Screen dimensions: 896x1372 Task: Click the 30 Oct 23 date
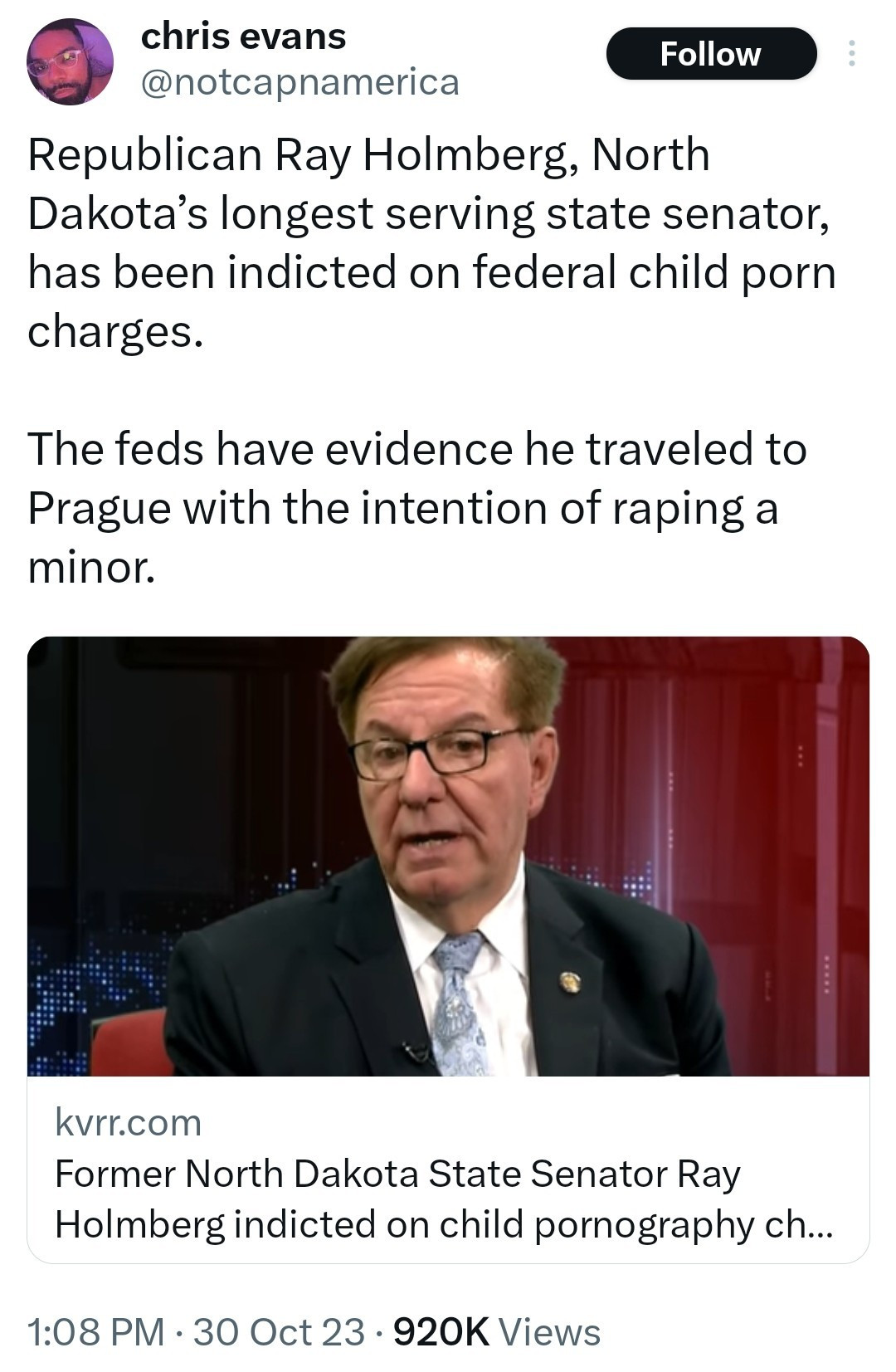[x=279, y=1332]
